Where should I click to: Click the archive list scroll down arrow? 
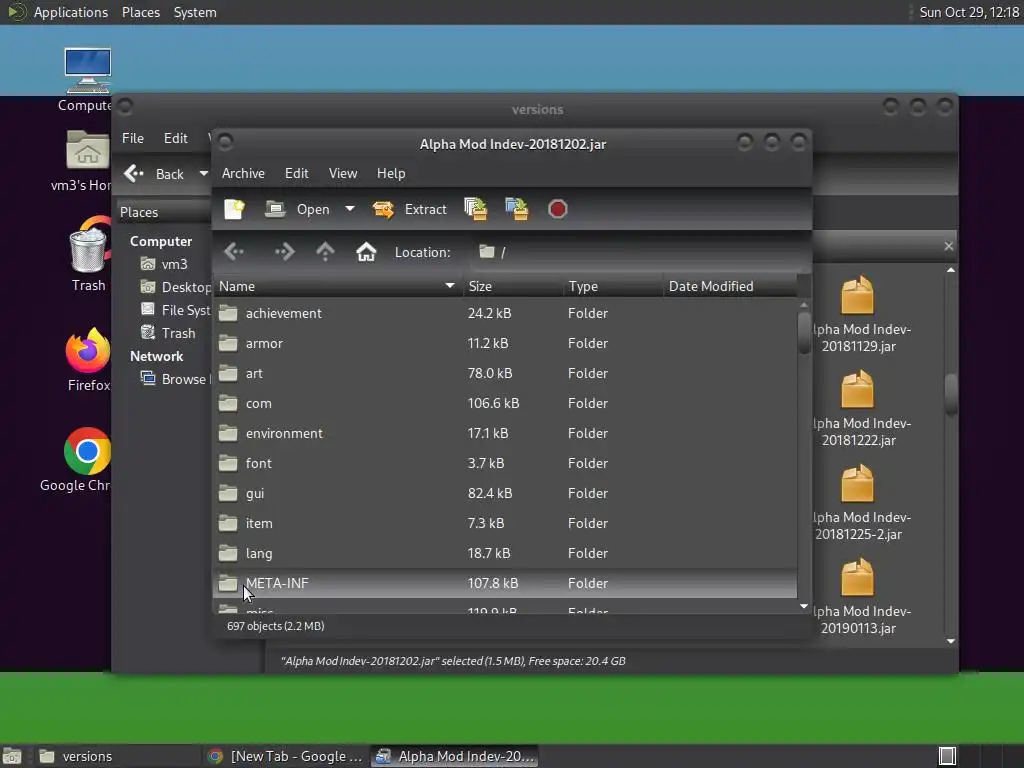point(804,607)
